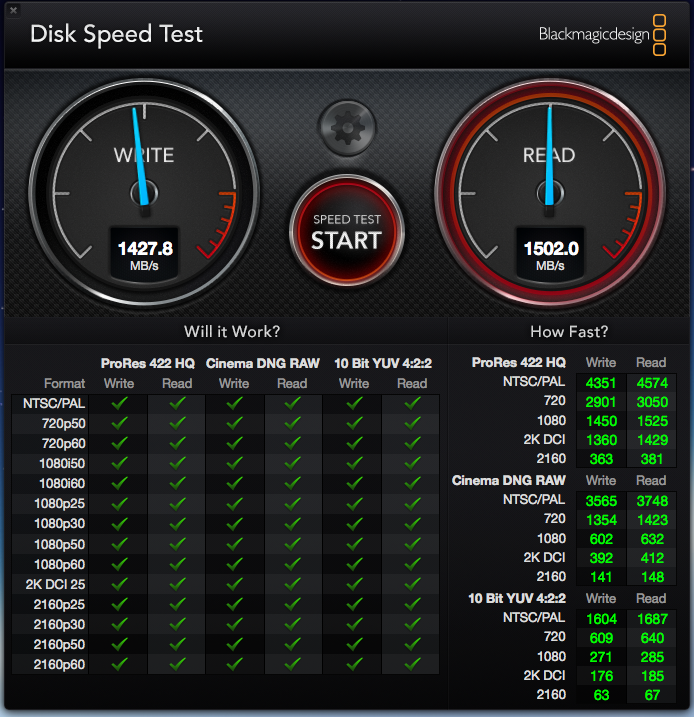
Task: Click ProRes NTSC/PAL read value 4574
Action: 652,383
